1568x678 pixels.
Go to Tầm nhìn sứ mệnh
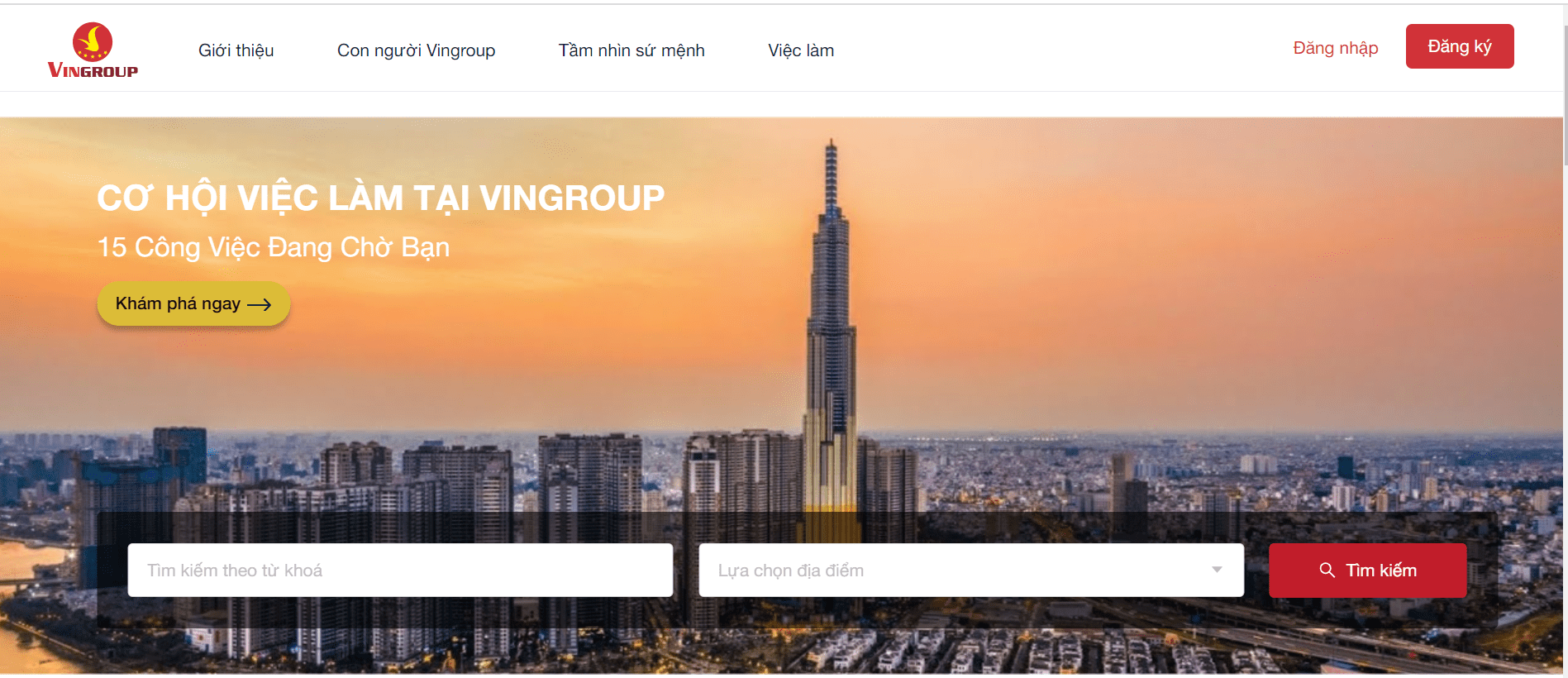click(x=631, y=50)
